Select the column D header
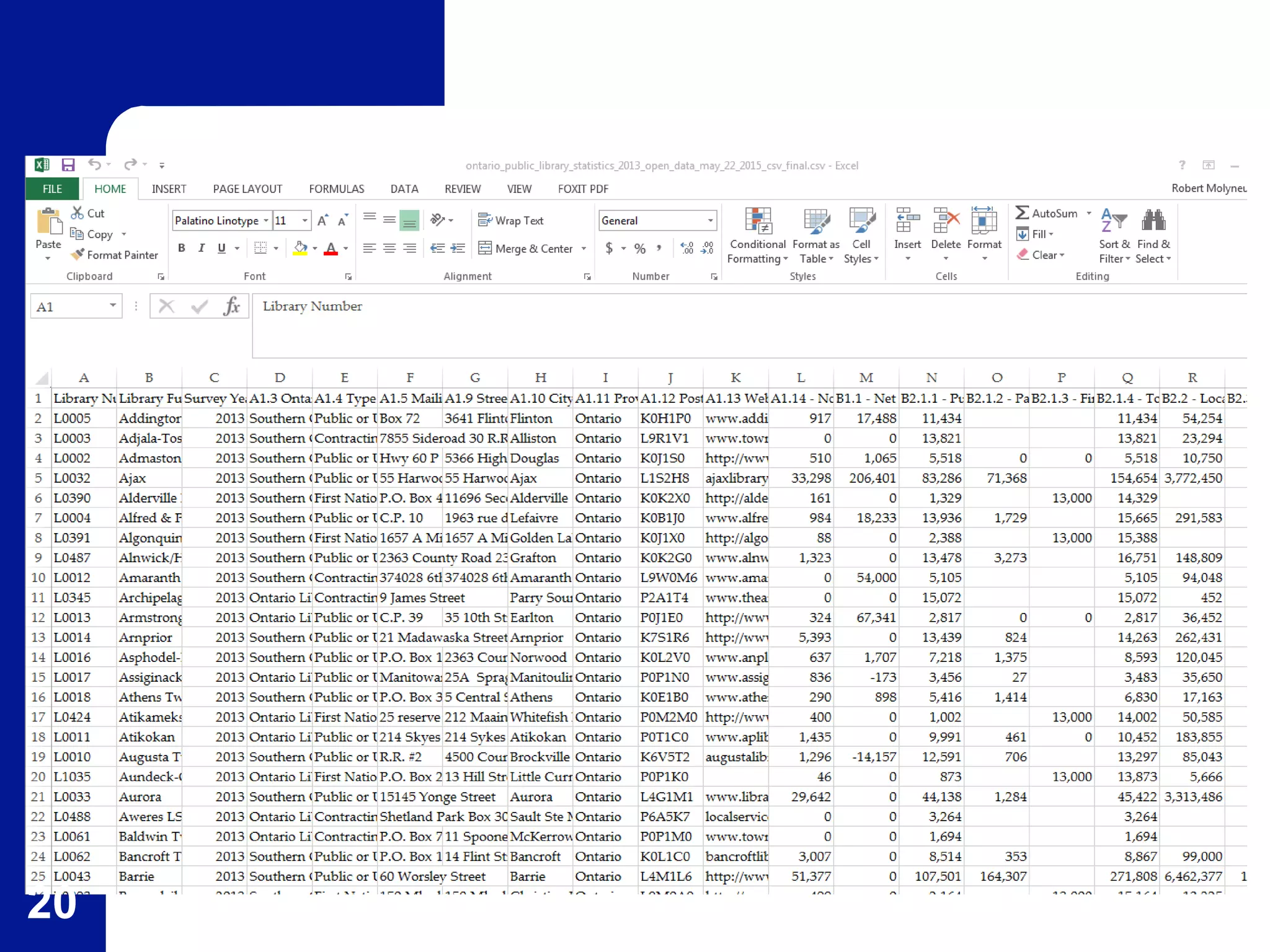The image size is (1270, 952). pyautogui.click(x=280, y=377)
